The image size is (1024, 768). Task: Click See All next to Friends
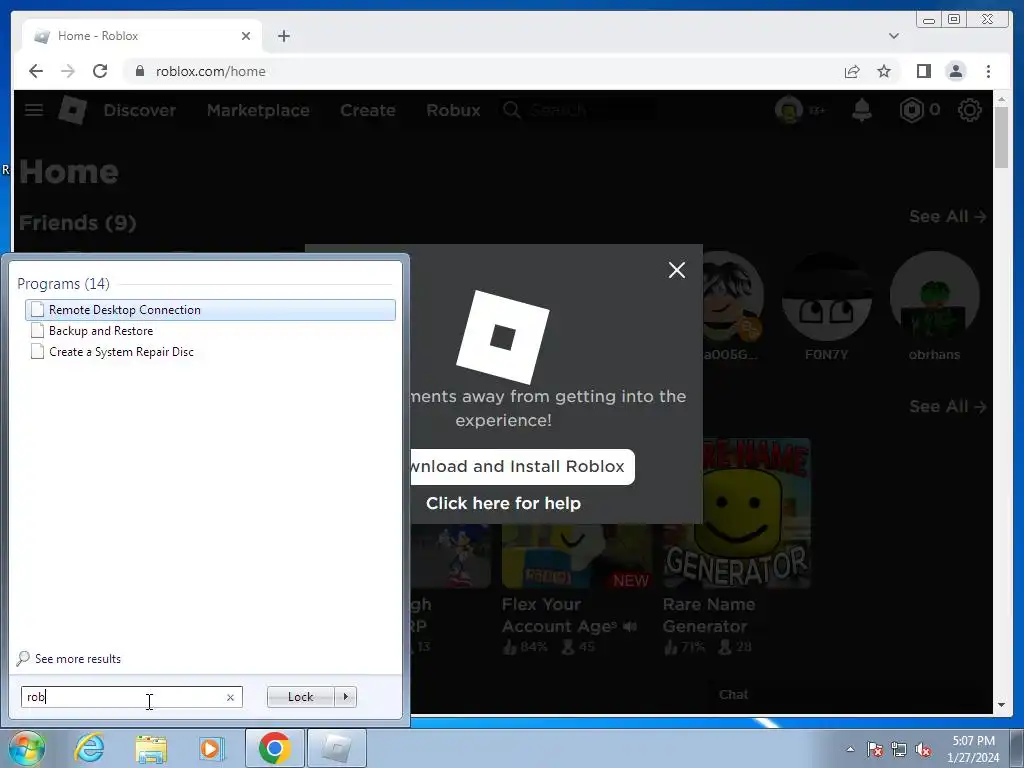(948, 216)
